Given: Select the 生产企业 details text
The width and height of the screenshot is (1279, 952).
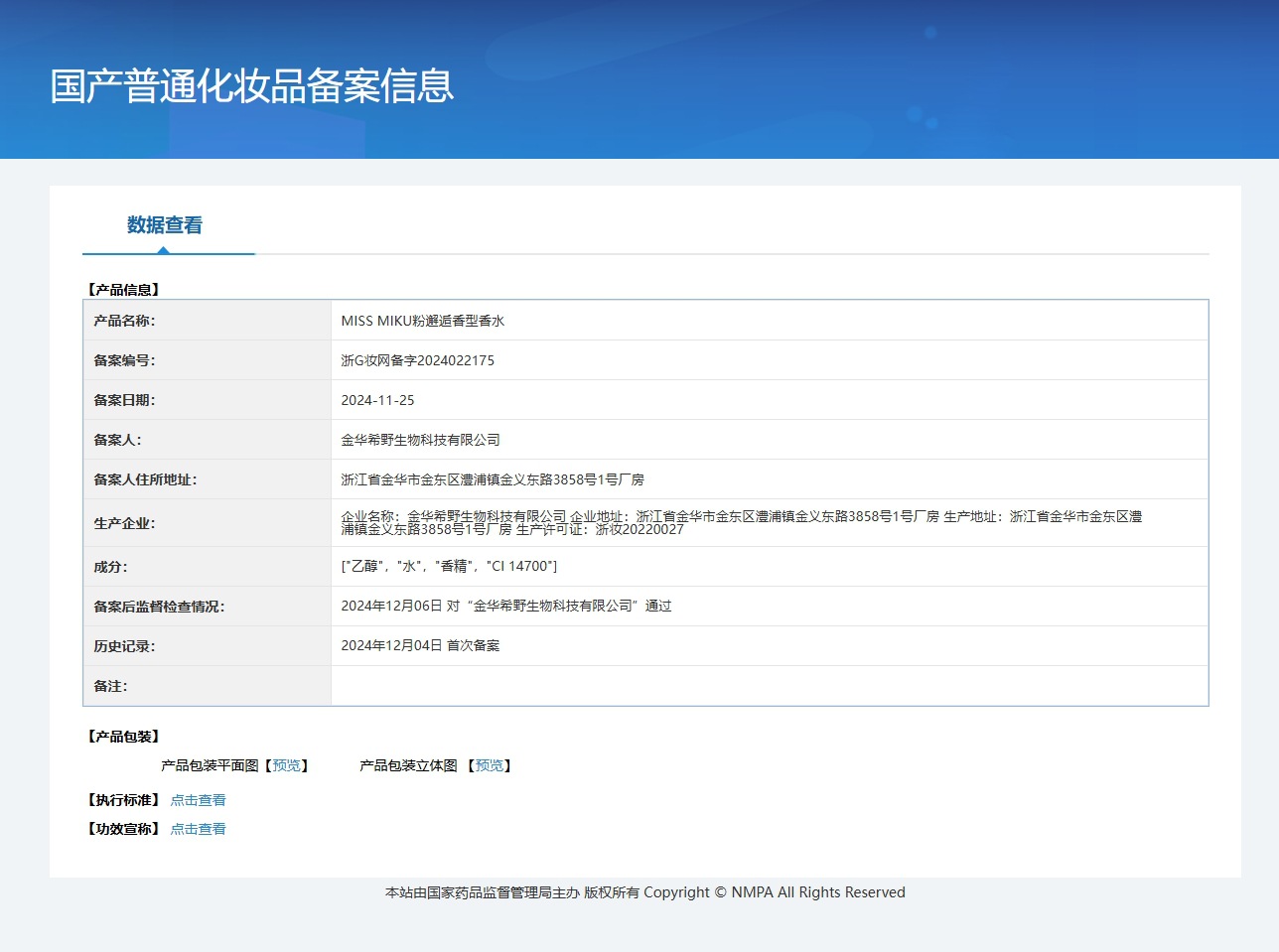Looking at the screenshot, I should (742, 523).
